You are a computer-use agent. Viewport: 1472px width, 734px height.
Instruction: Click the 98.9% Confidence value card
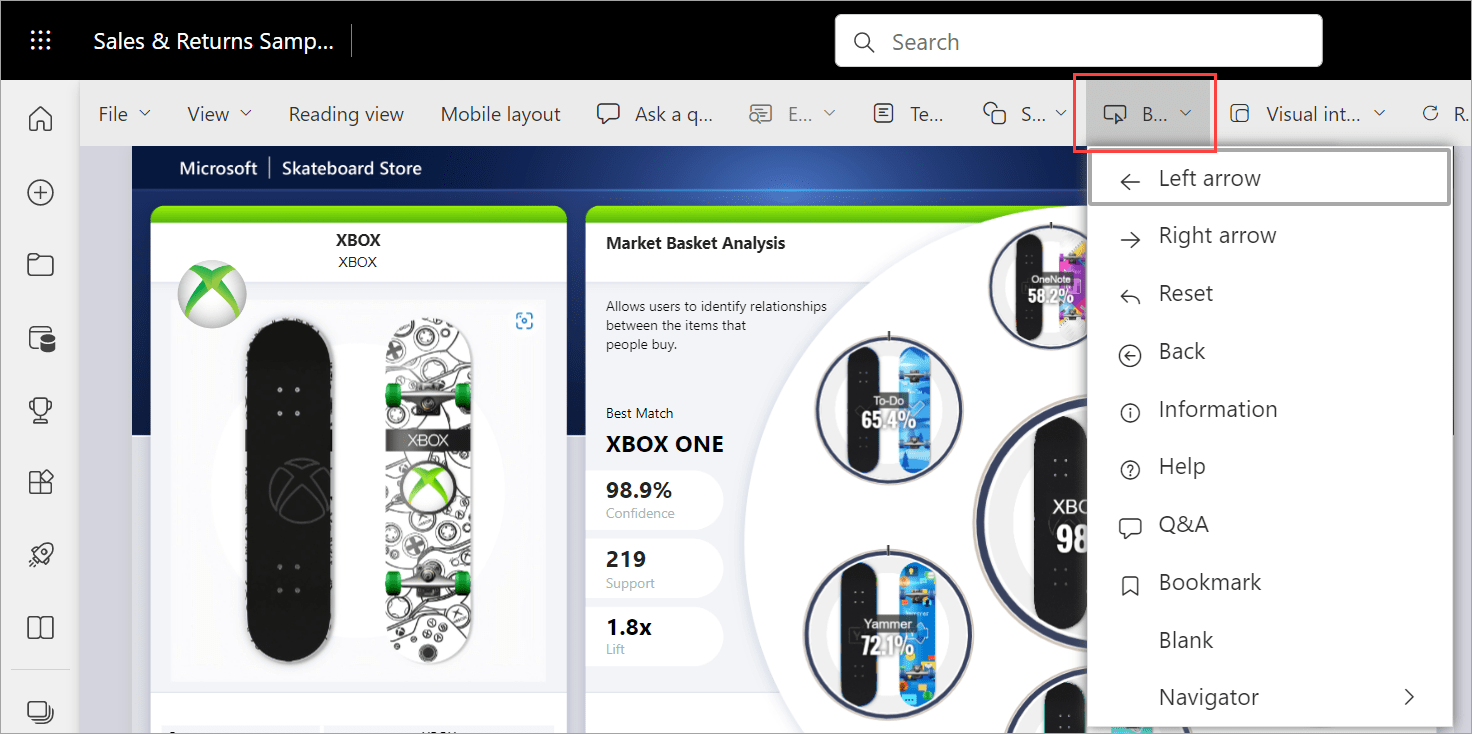tap(654, 500)
